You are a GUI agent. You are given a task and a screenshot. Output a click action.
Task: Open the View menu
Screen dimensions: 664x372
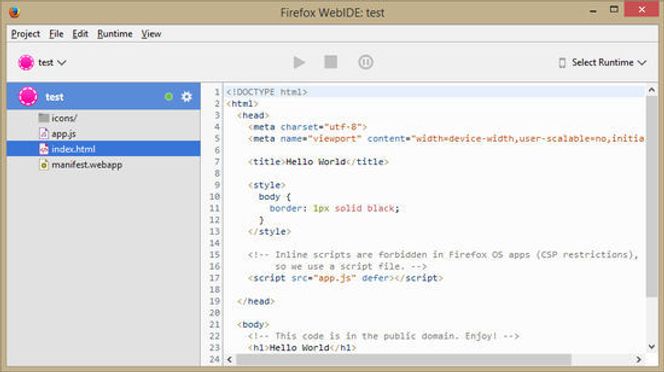(151, 34)
